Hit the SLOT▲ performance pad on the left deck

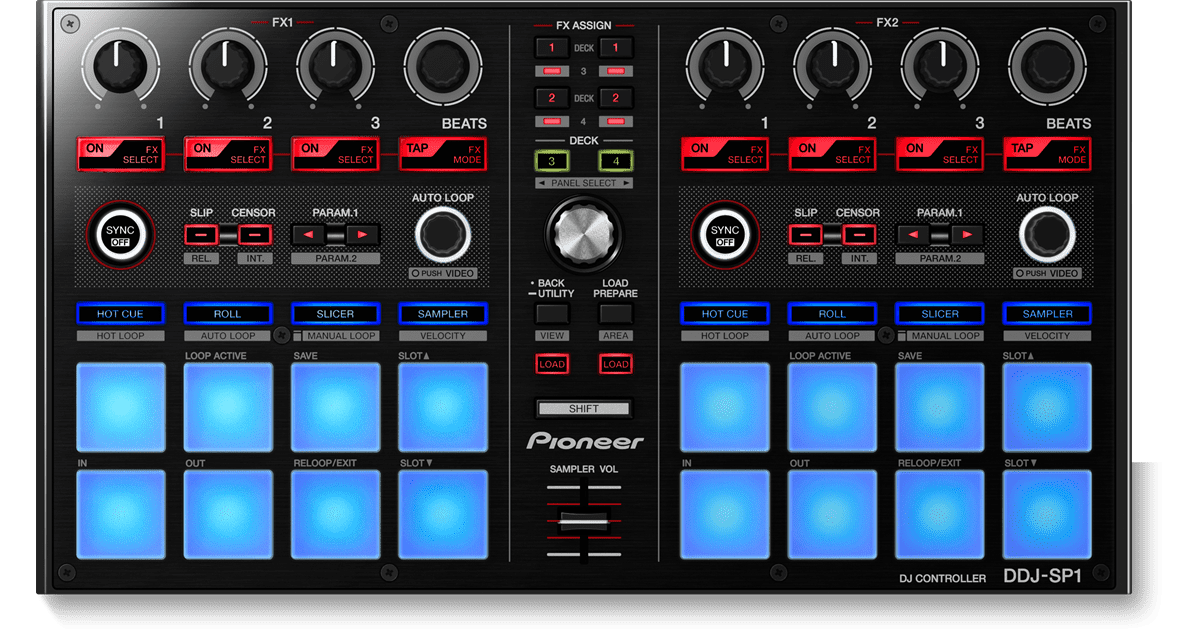pos(441,406)
